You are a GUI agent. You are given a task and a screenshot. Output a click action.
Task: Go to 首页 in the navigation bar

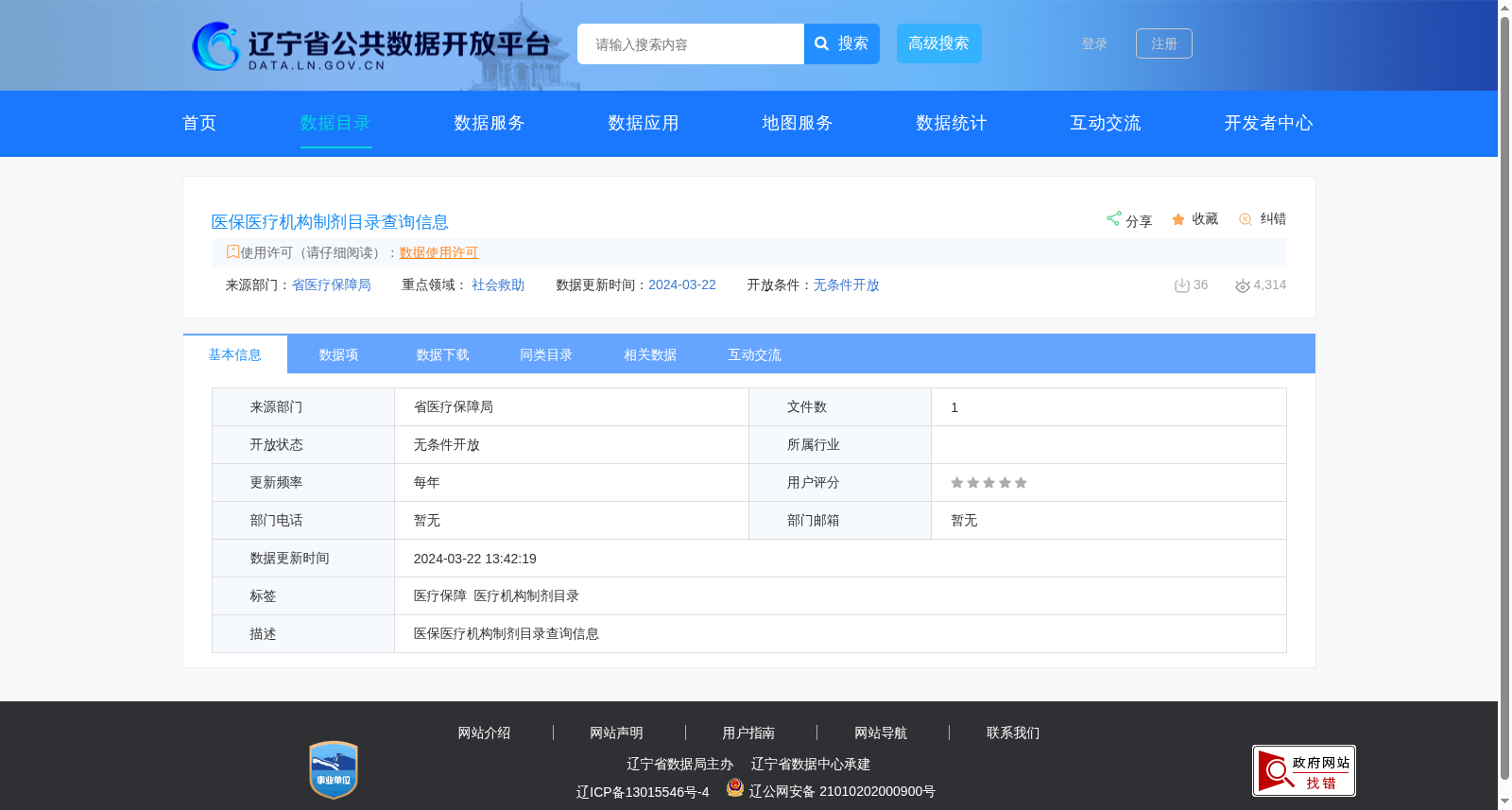[x=199, y=123]
